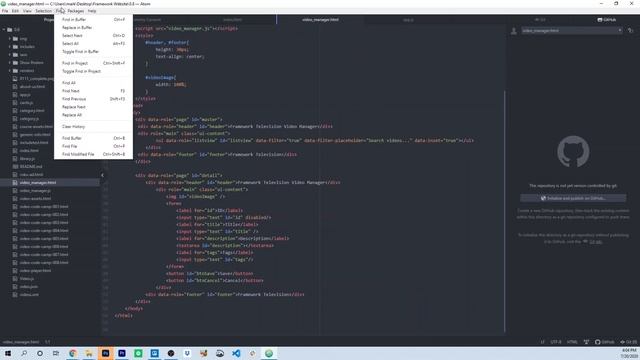Open the branch selector dropdown in GitHub panel
The height and width of the screenshot is (360, 640).
pos(571,31)
